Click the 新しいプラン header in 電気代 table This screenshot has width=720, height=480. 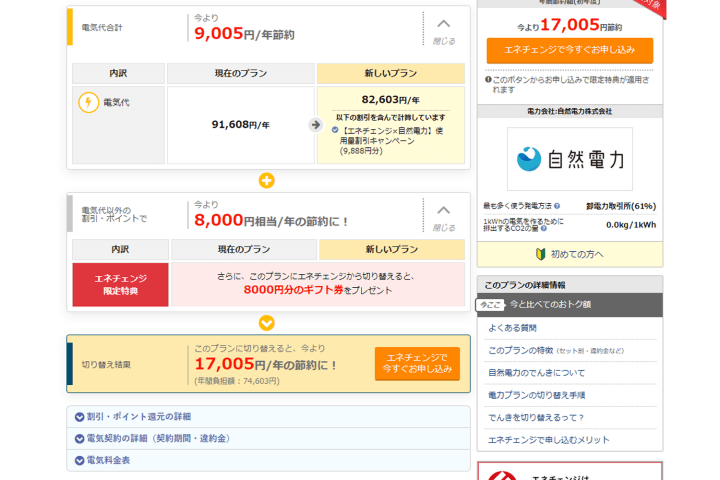(x=391, y=73)
